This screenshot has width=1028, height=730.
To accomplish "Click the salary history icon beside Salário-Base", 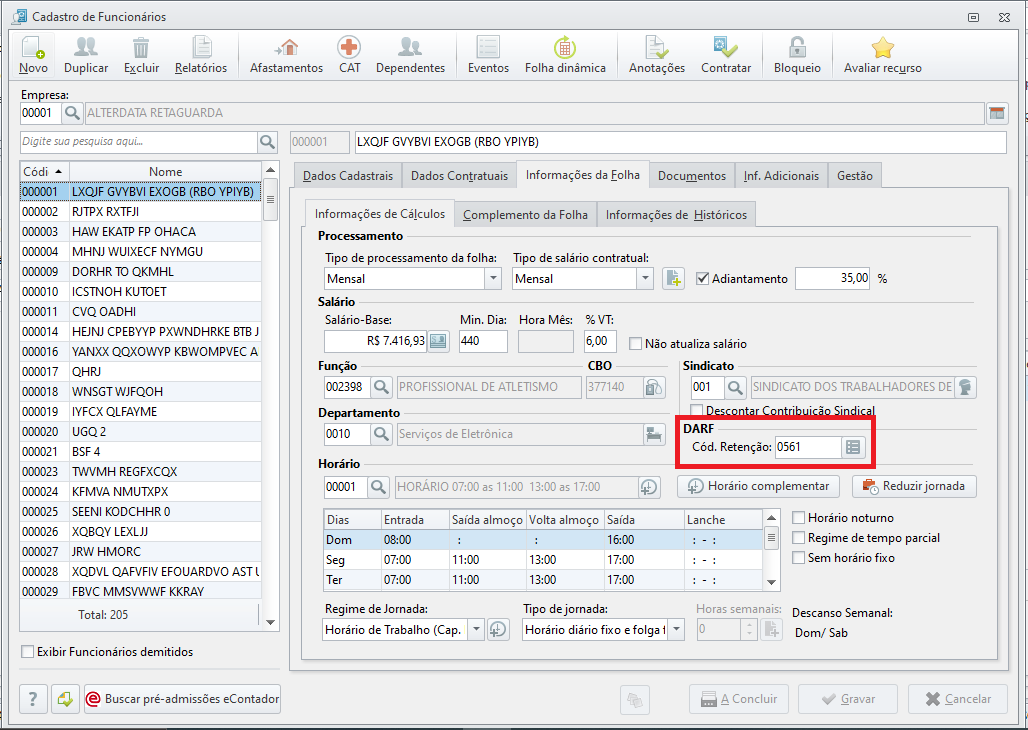I will pyautogui.click(x=439, y=341).
